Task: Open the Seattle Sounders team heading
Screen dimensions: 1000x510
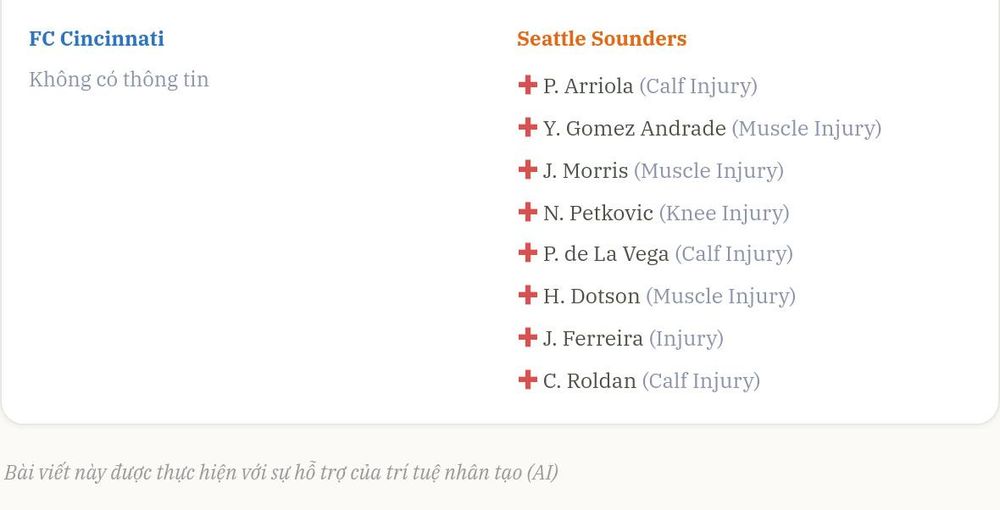Action: [601, 38]
